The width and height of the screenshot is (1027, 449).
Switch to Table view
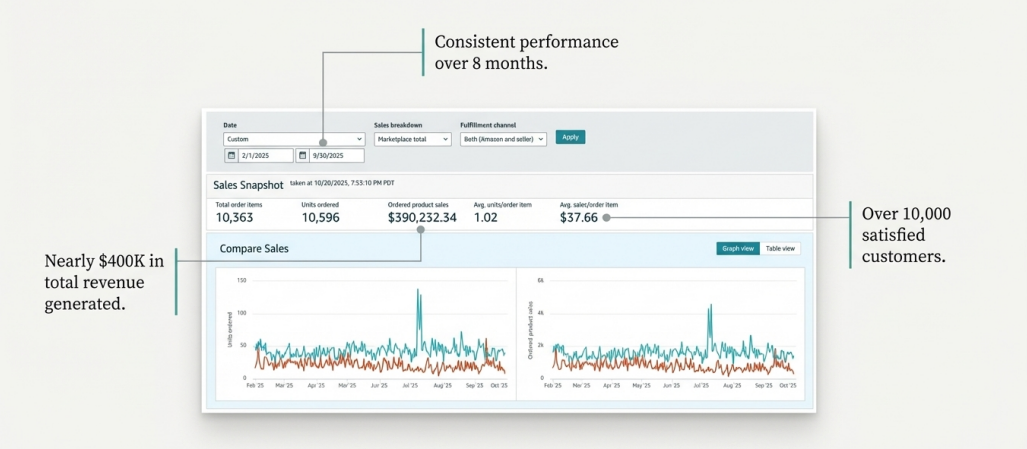pyautogui.click(x=780, y=248)
